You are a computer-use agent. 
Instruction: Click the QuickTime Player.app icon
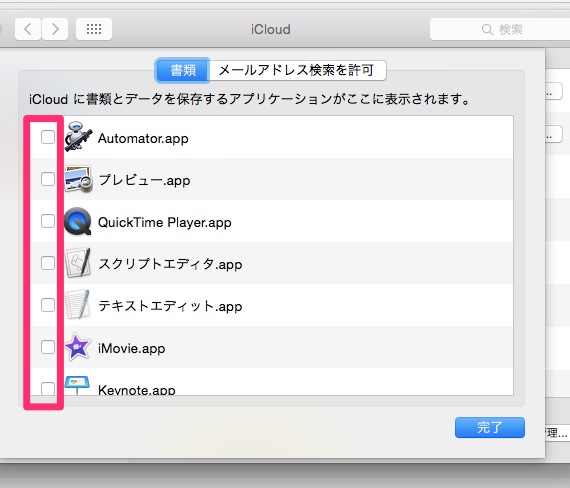point(77,221)
